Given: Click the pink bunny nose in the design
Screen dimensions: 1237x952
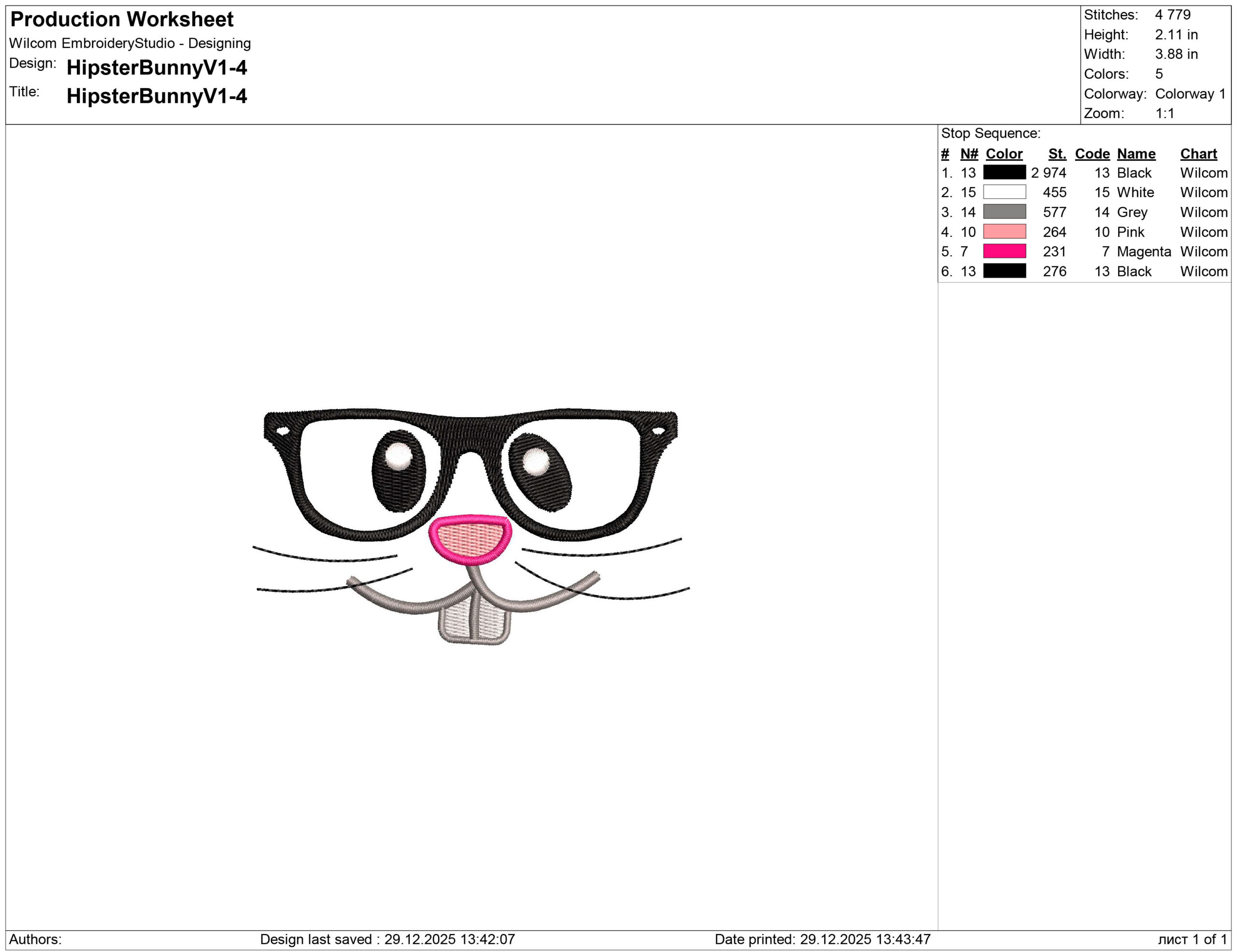Looking at the screenshot, I should tap(470, 538).
